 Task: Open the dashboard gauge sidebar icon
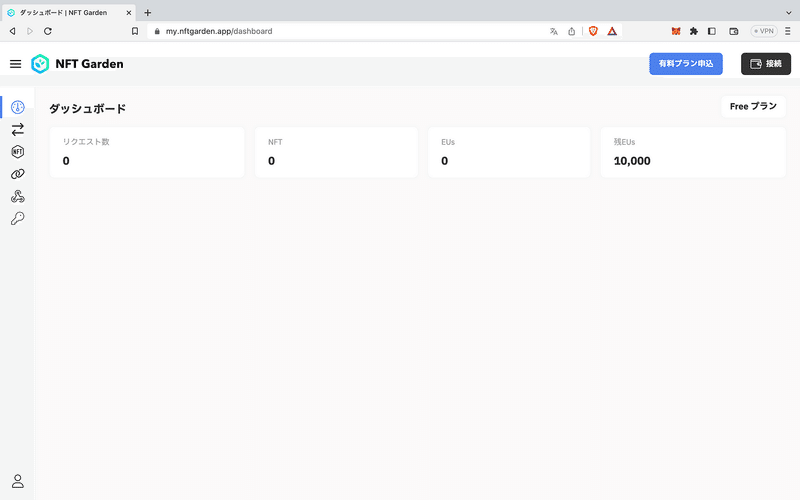(18, 107)
